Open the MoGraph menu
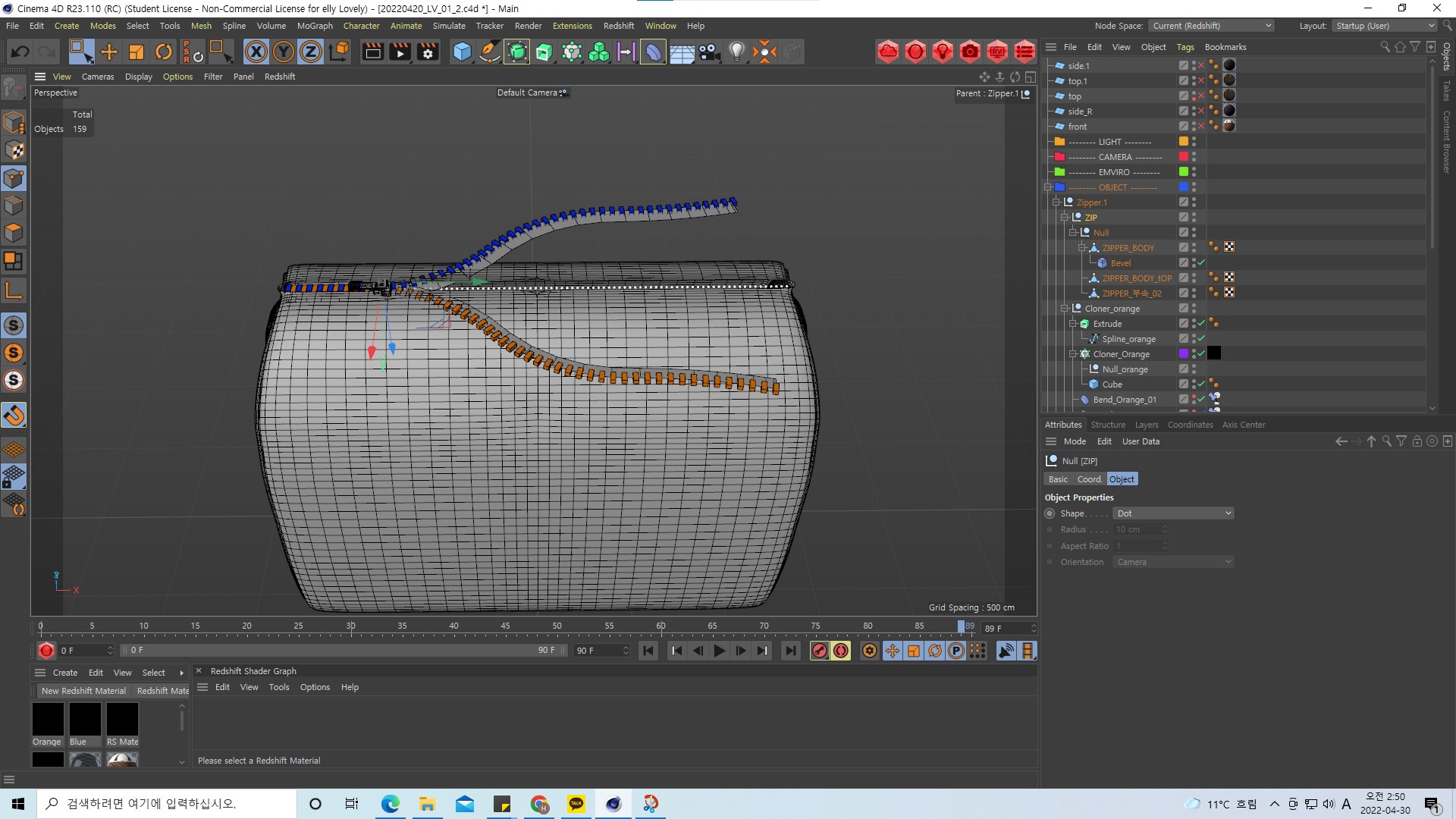1456x819 pixels. (315, 26)
